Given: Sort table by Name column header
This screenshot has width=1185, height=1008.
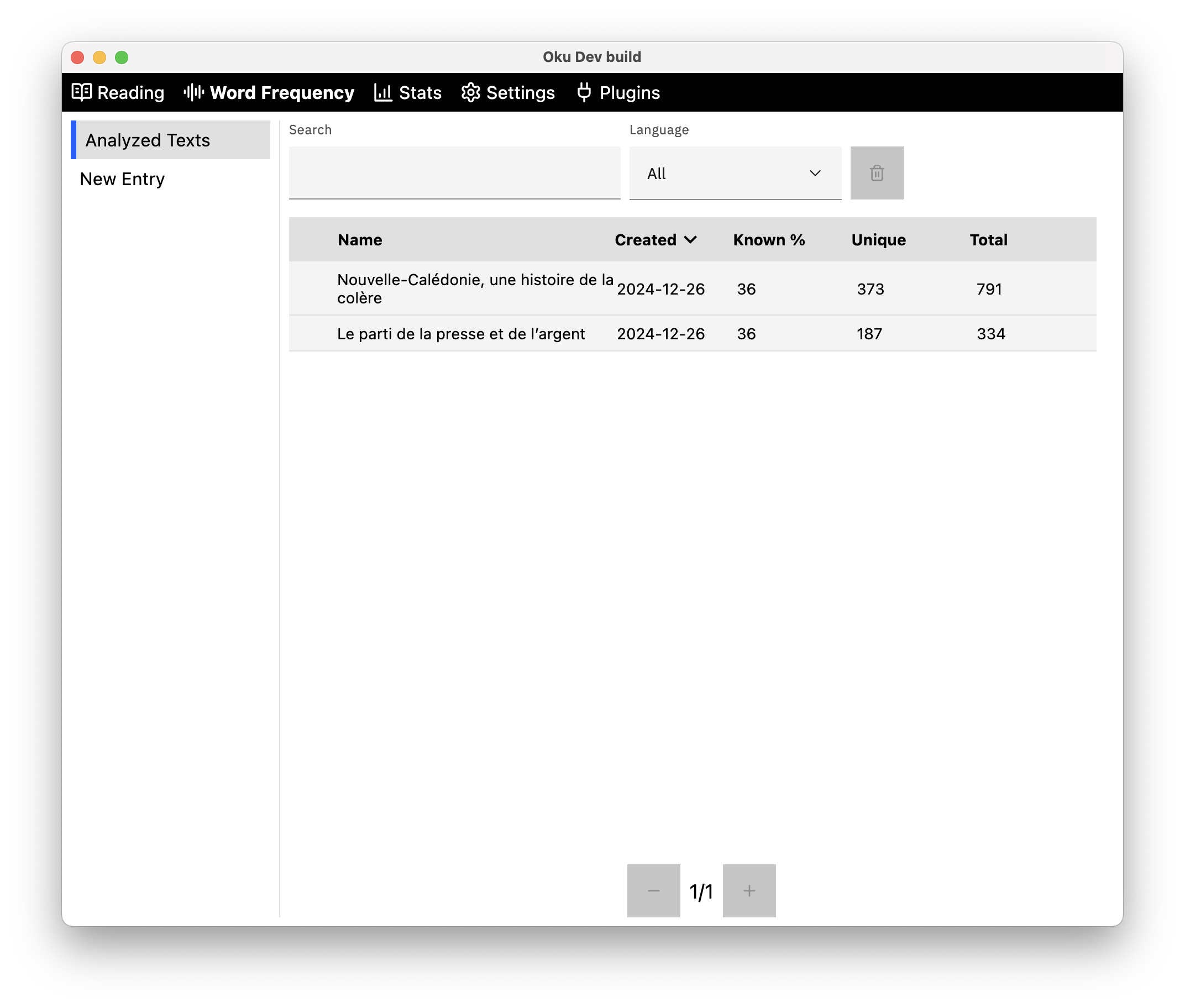Looking at the screenshot, I should (x=359, y=239).
